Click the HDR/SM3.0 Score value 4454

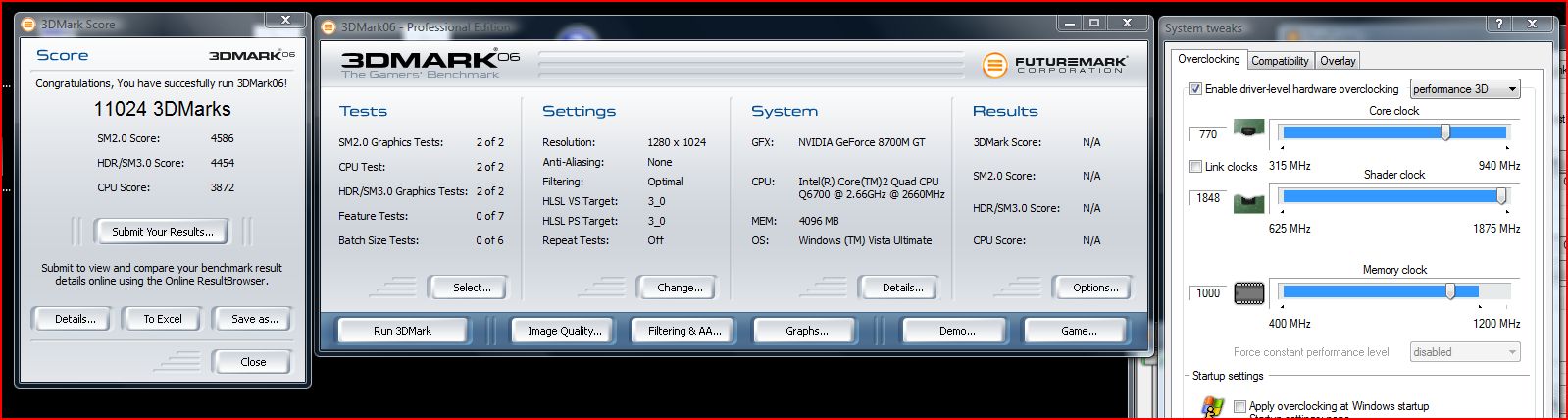223,163
